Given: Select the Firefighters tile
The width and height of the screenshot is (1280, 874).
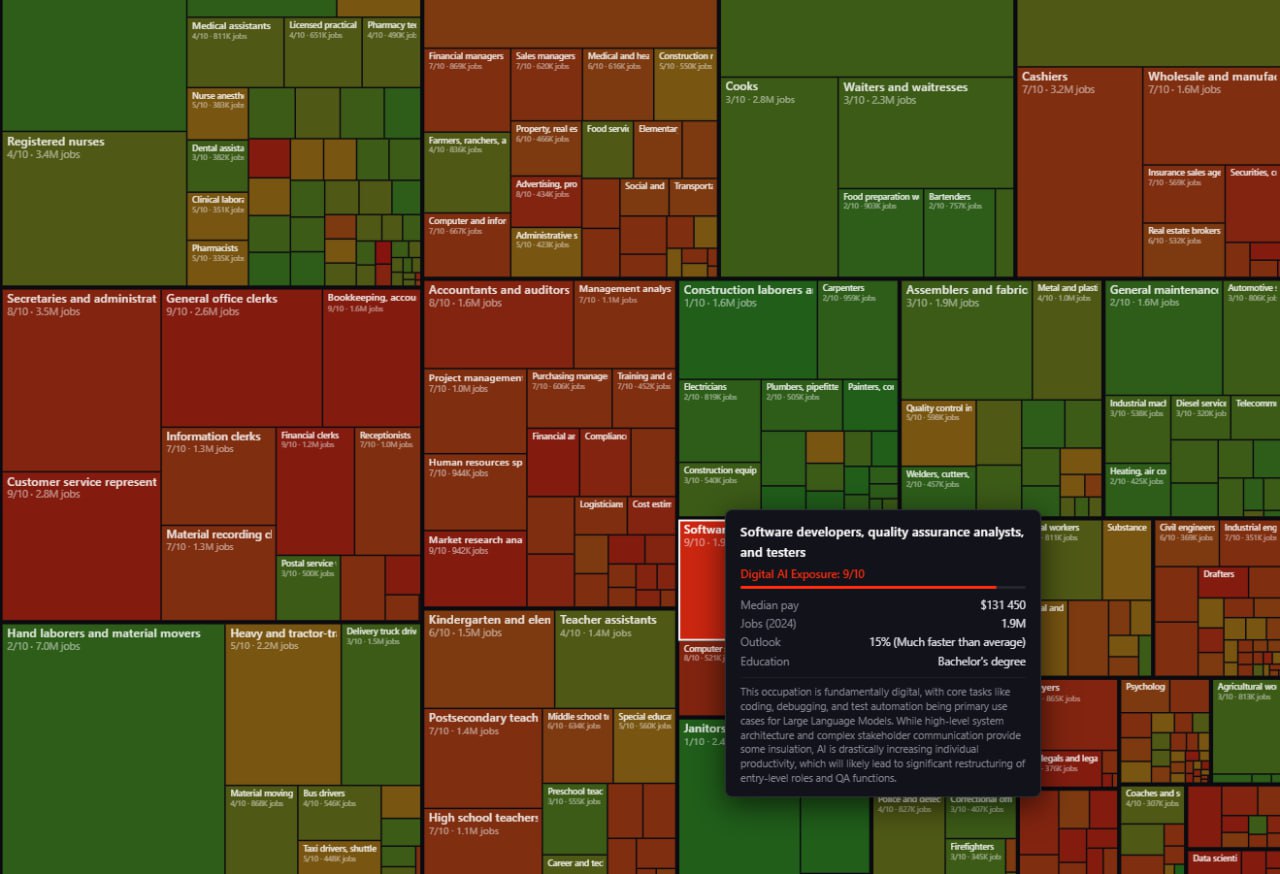Looking at the screenshot, I should 979,853.
